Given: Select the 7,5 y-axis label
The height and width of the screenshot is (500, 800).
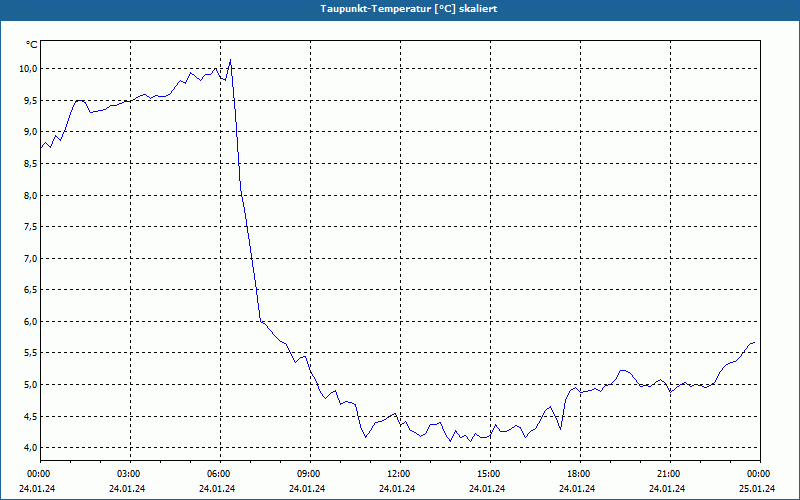Looking at the screenshot, I should click(x=30, y=227).
